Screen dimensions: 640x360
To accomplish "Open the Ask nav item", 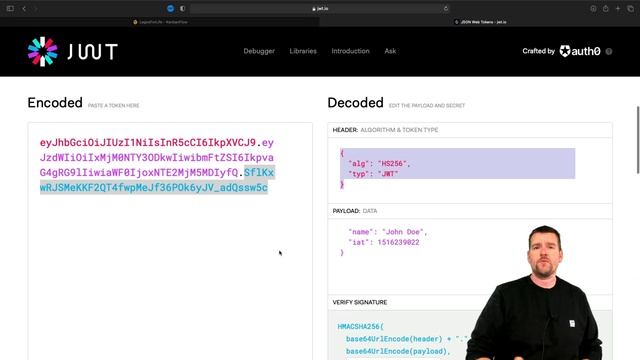I will (390, 51).
